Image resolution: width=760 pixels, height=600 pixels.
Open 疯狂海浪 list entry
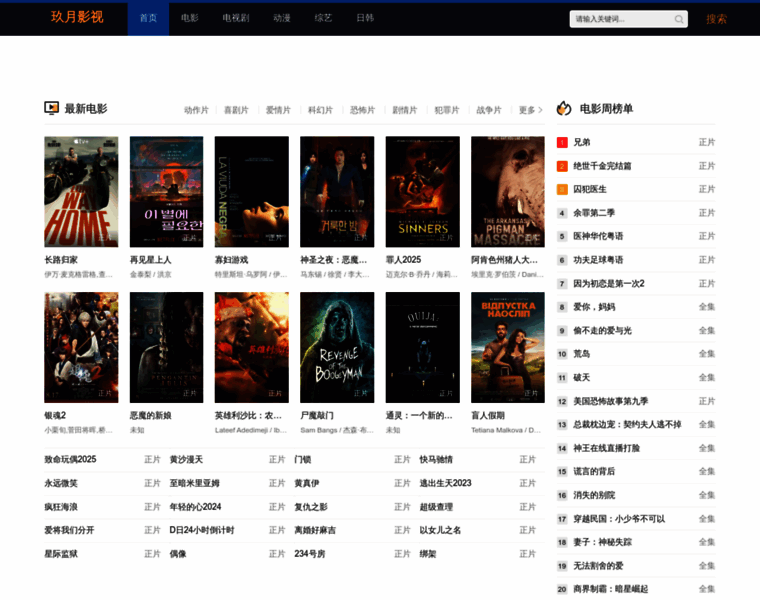click(x=61, y=507)
